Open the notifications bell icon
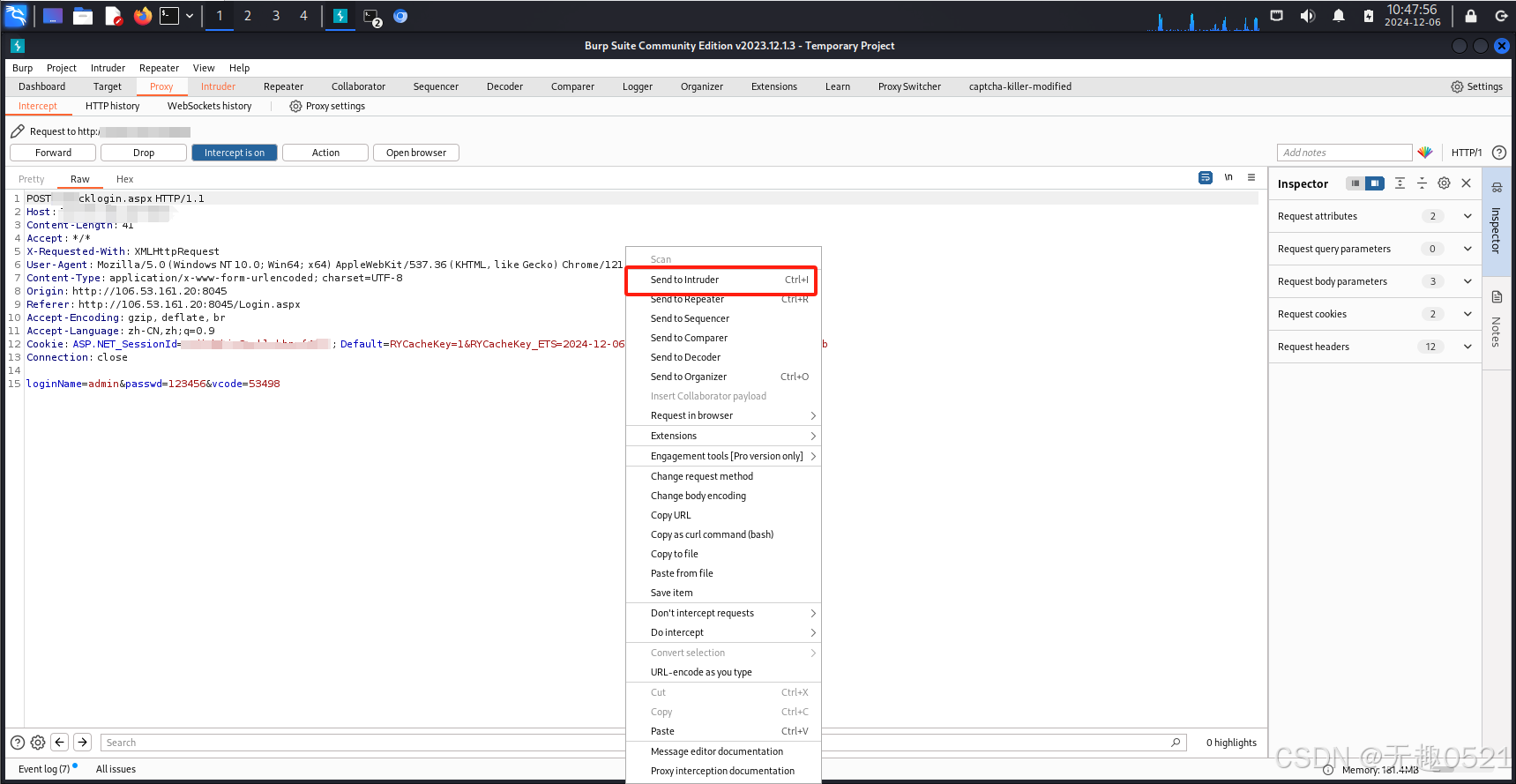 click(x=1339, y=16)
